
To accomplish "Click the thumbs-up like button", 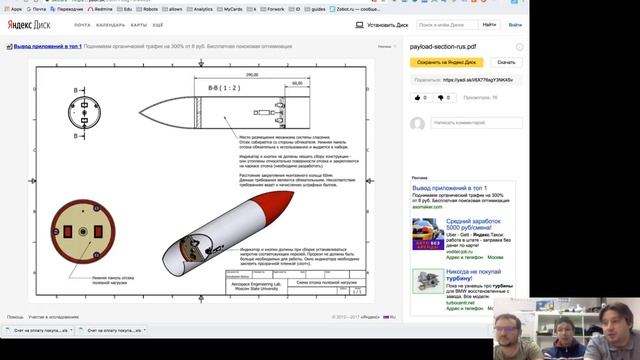I will pos(421,98).
